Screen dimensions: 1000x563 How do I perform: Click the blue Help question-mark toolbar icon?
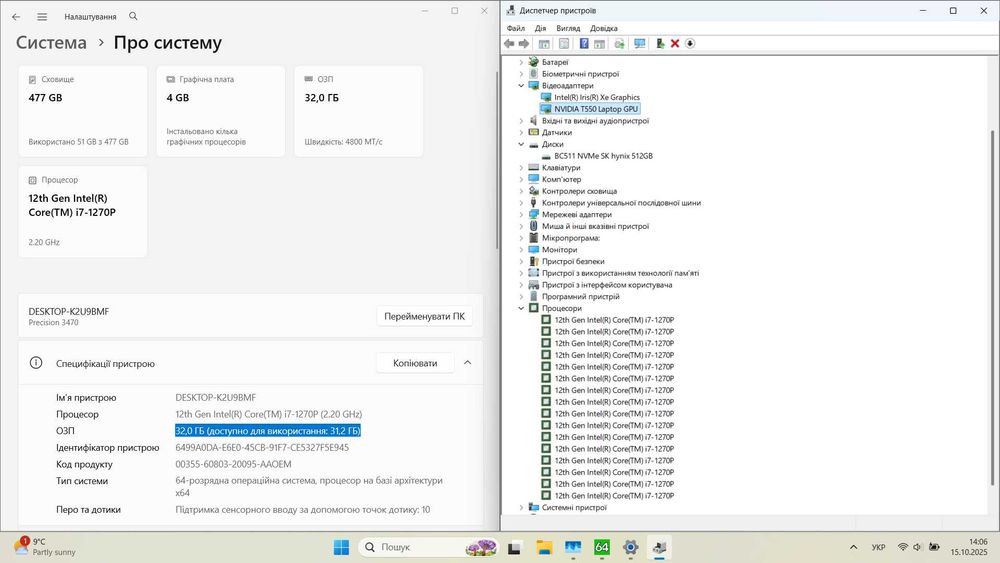pos(584,43)
